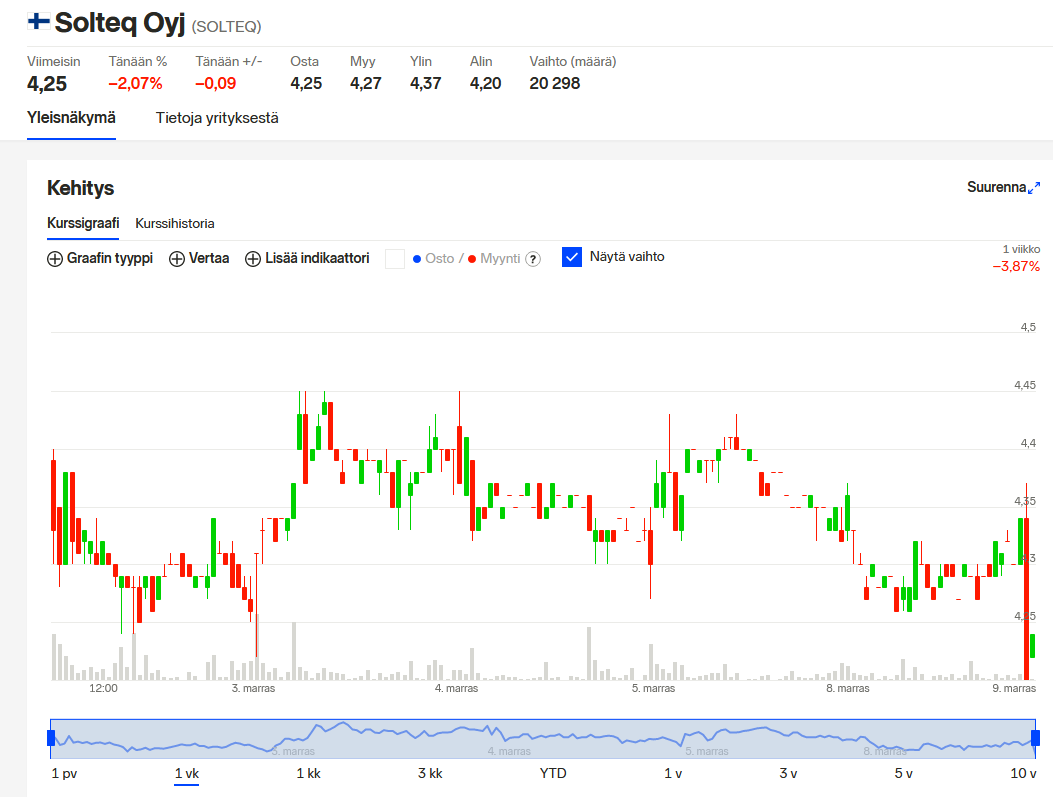Image resolution: width=1053 pixels, height=797 pixels.
Task: Select the 1 vk time range
Action: (187, 773)
